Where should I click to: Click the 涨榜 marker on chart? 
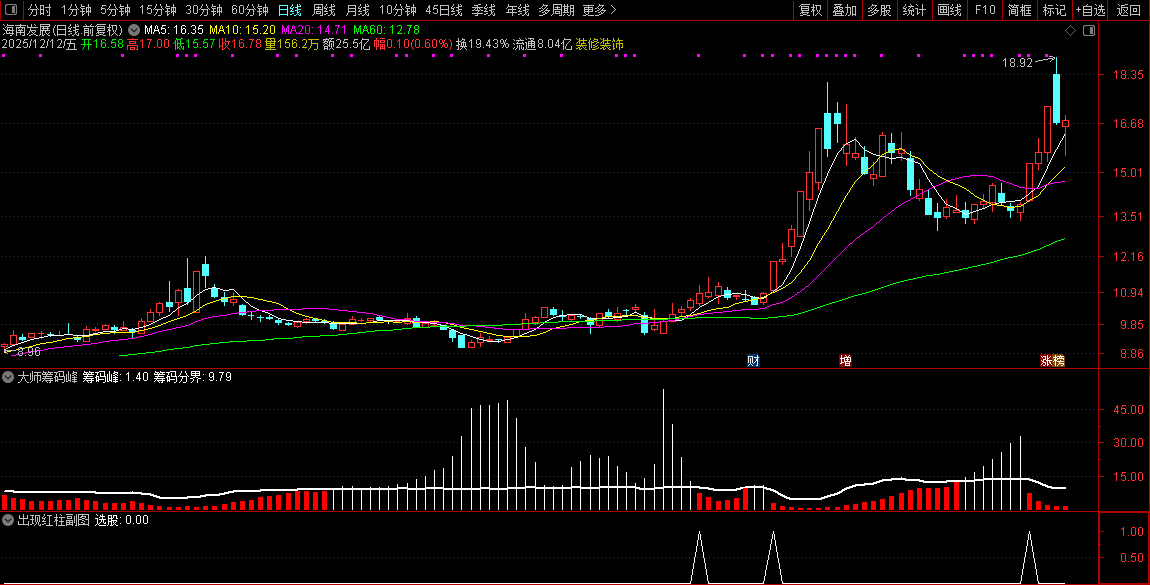tap(1052, 360)
